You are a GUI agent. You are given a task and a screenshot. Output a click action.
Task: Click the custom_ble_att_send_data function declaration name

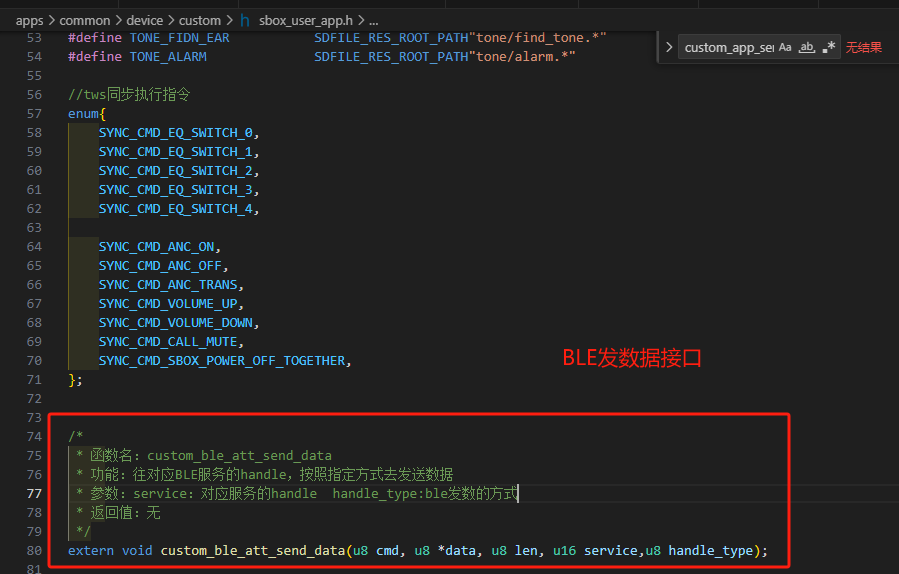pos(253,550)
